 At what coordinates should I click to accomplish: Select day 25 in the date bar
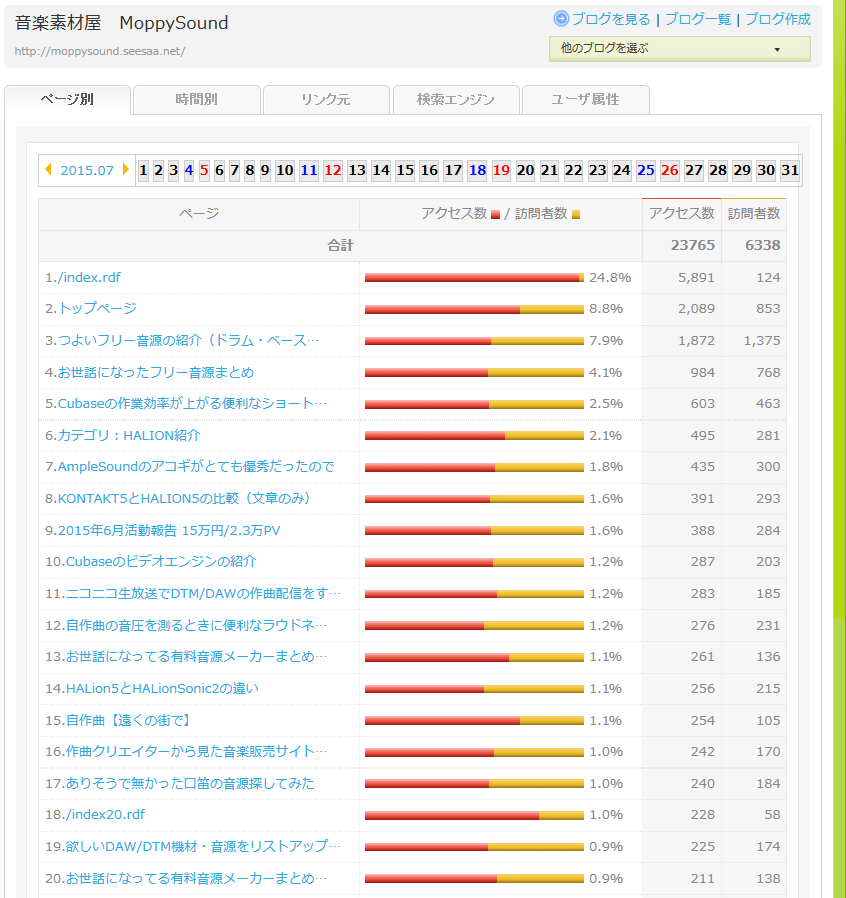(x=646, y=170)
